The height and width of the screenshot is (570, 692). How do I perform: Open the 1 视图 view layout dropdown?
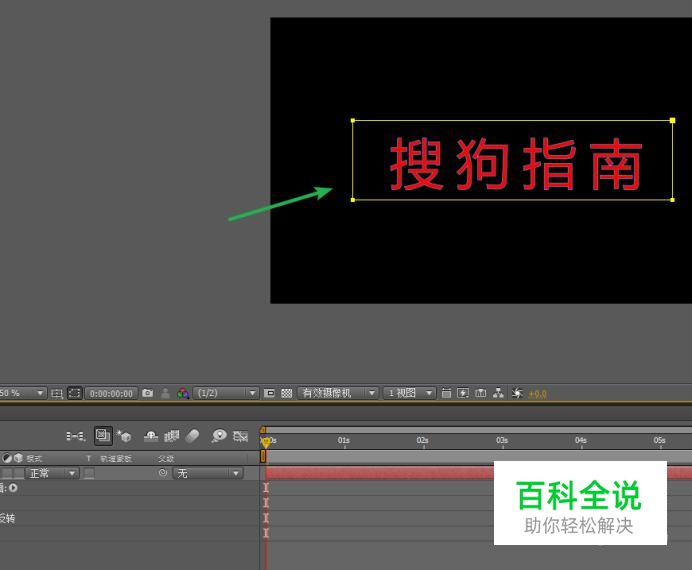[410, 393]
